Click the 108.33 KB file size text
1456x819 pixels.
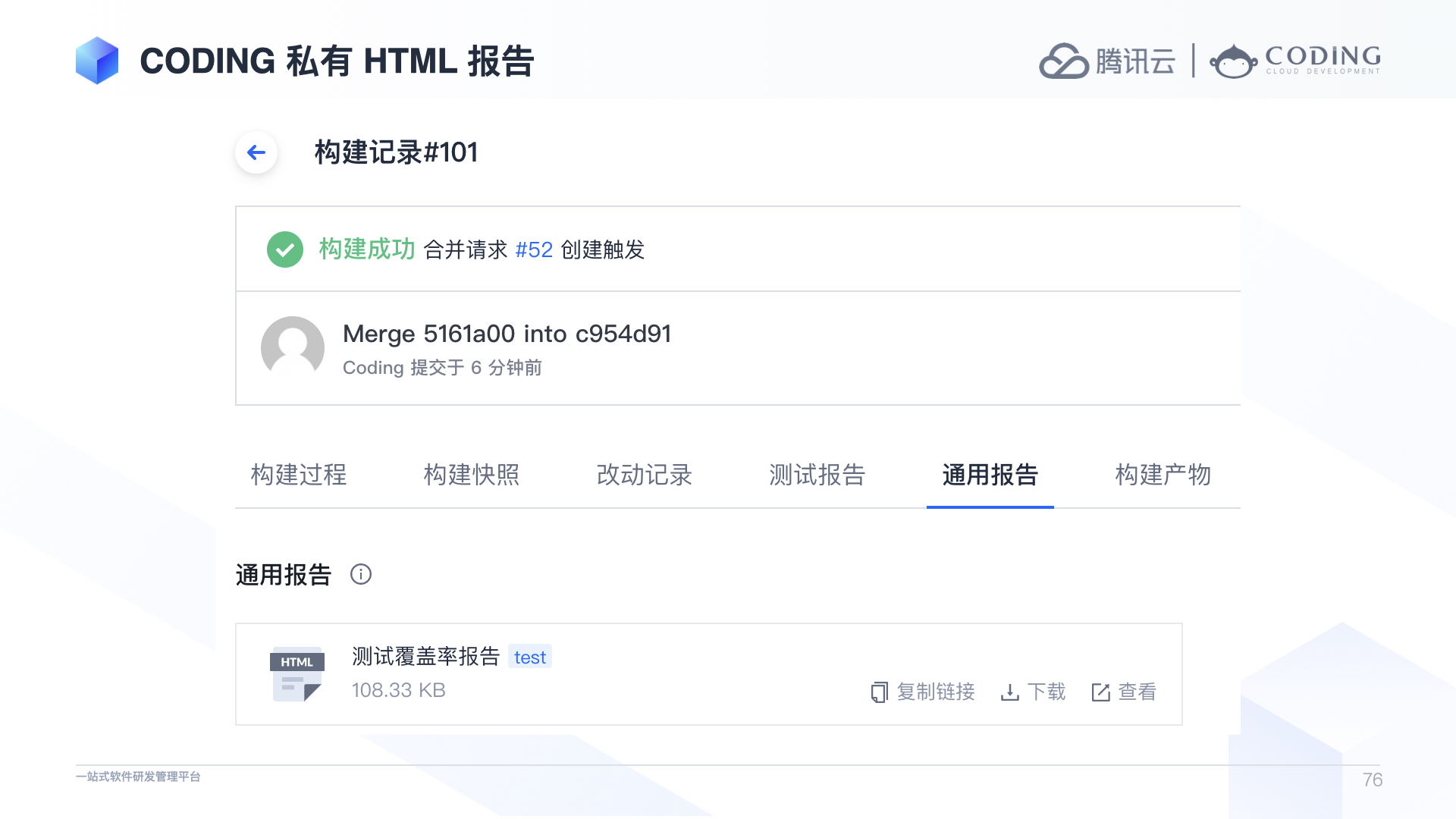click(399, 690)
